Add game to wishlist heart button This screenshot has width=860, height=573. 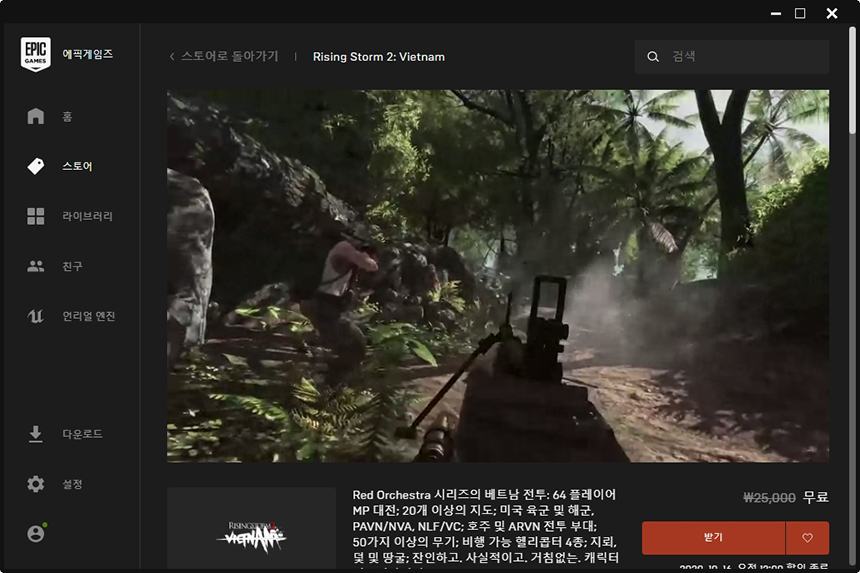807,538
